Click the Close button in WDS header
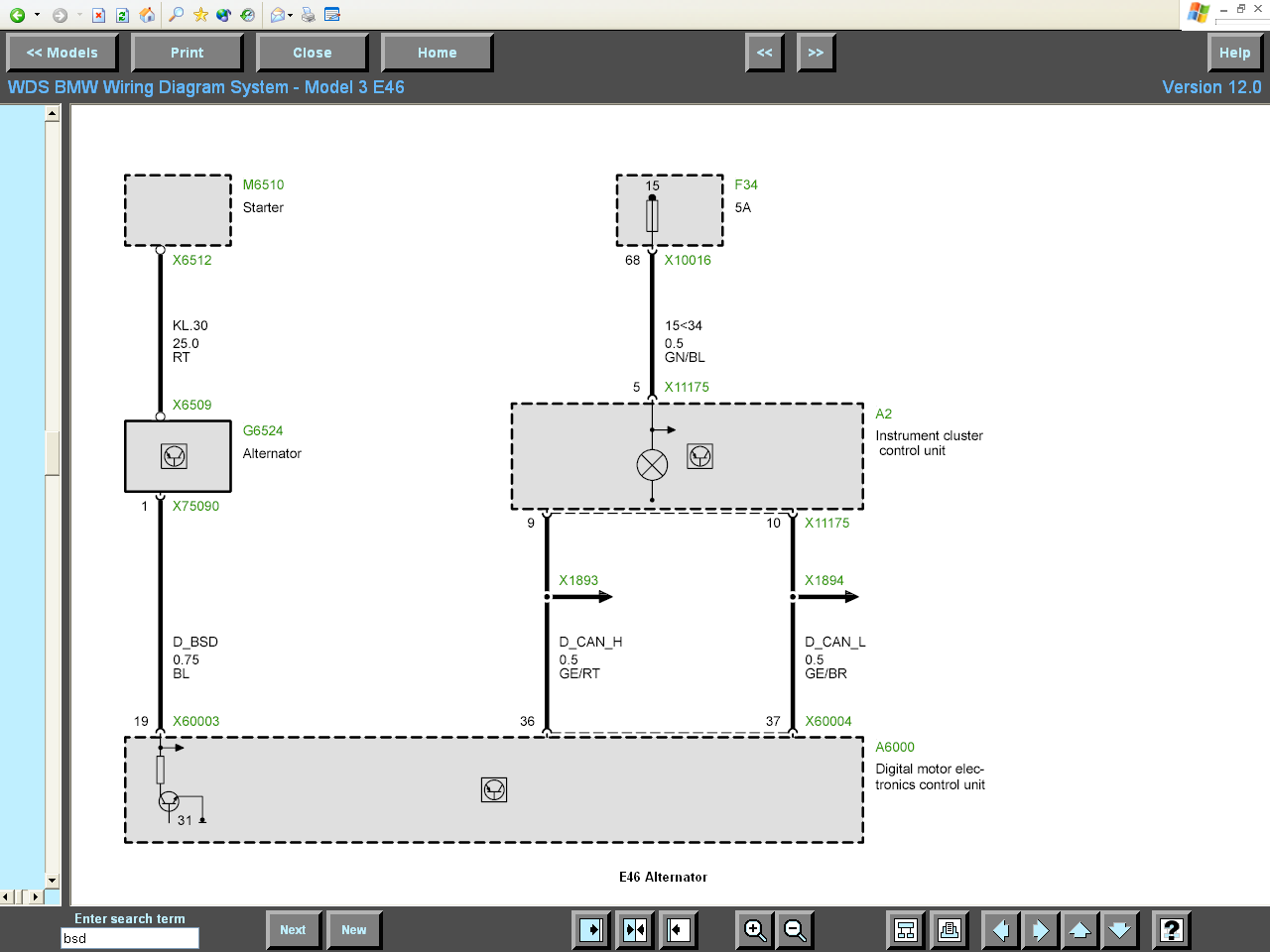 tap(313, 53)
